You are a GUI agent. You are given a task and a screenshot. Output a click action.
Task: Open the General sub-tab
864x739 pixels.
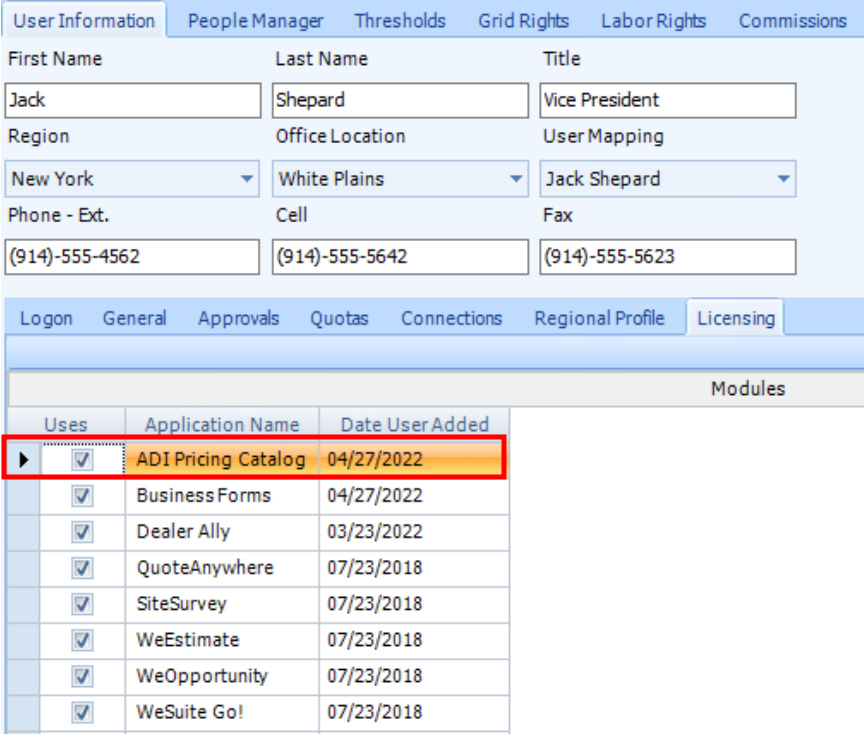(134, 319)
